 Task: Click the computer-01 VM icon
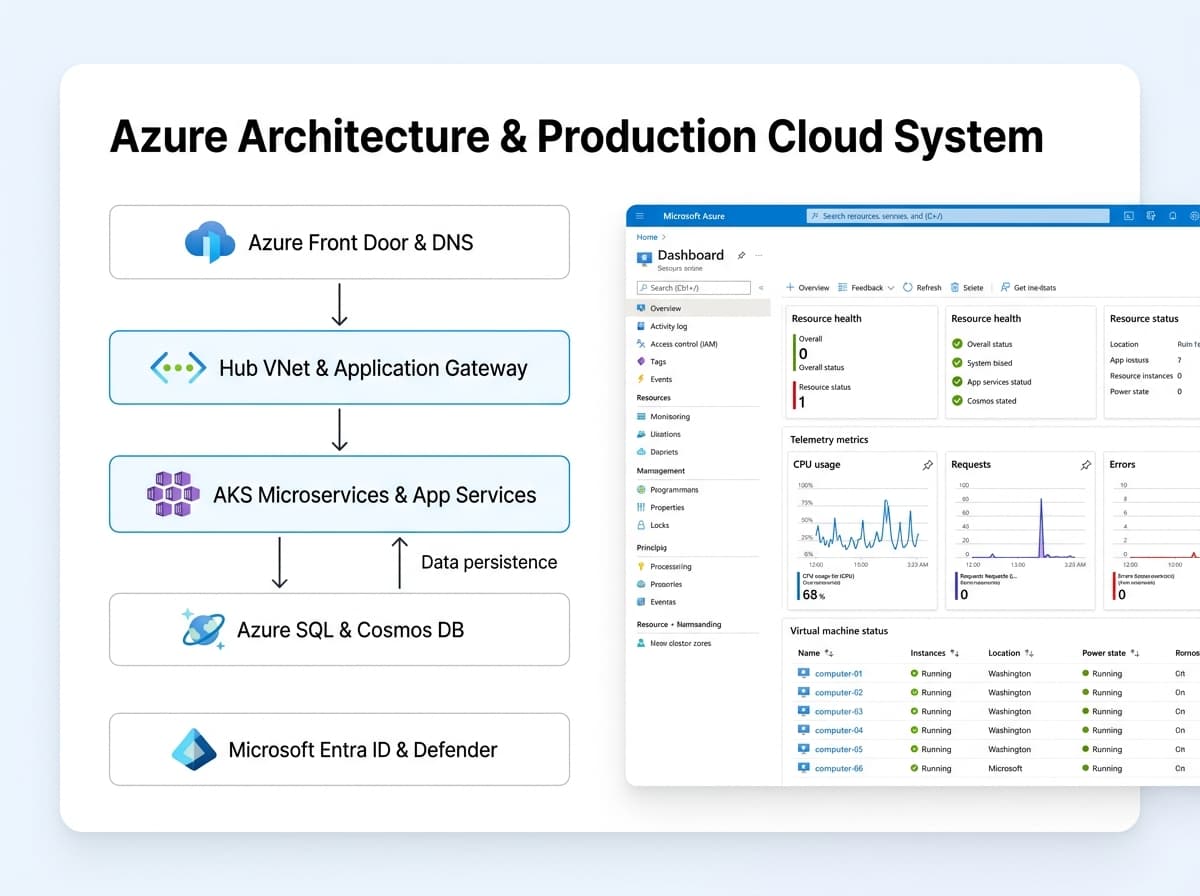pos(804,673)
